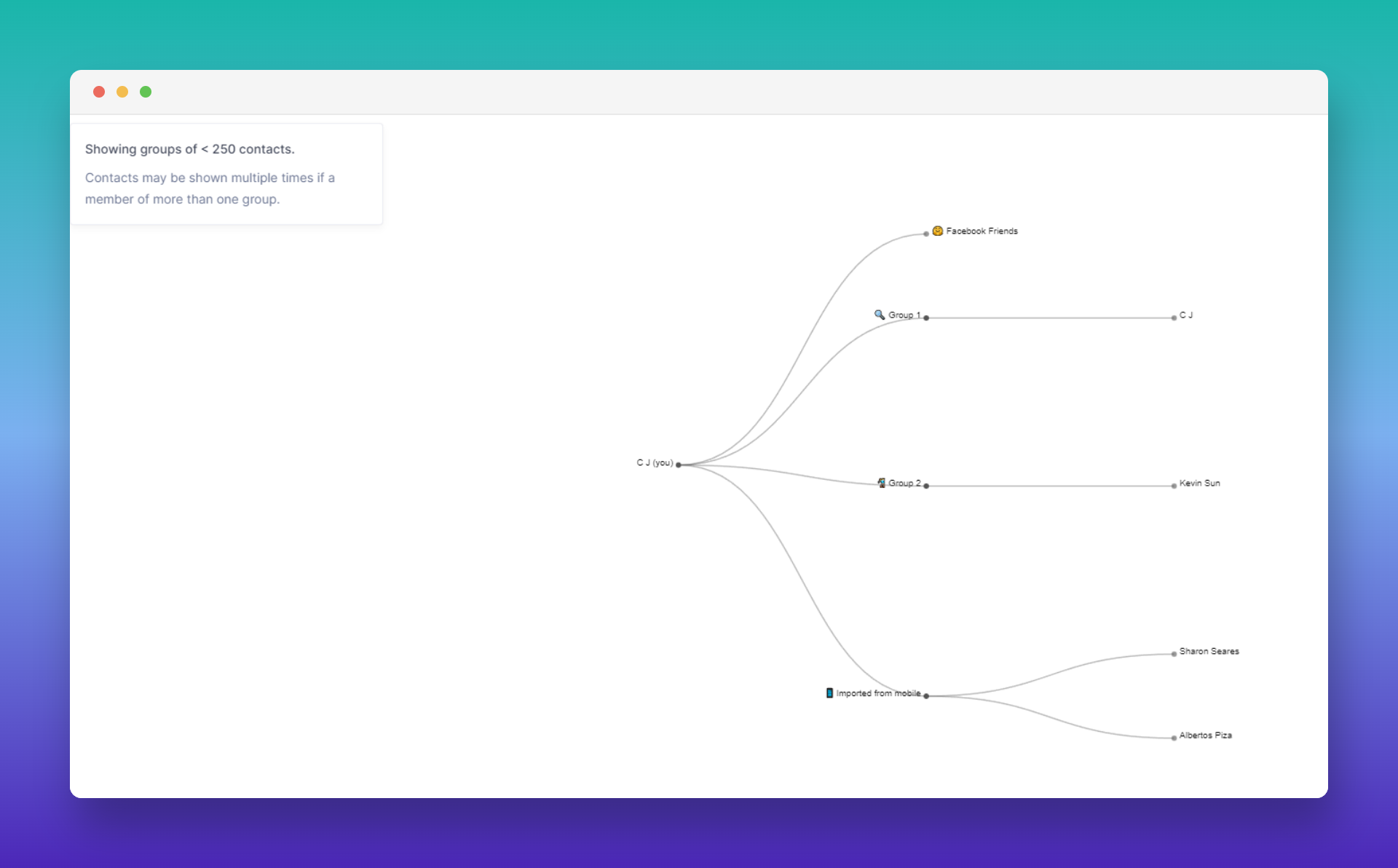Open the C J contact under Group 1
The height and width of the screenshot is (868, 1398).
[1186, 315]
